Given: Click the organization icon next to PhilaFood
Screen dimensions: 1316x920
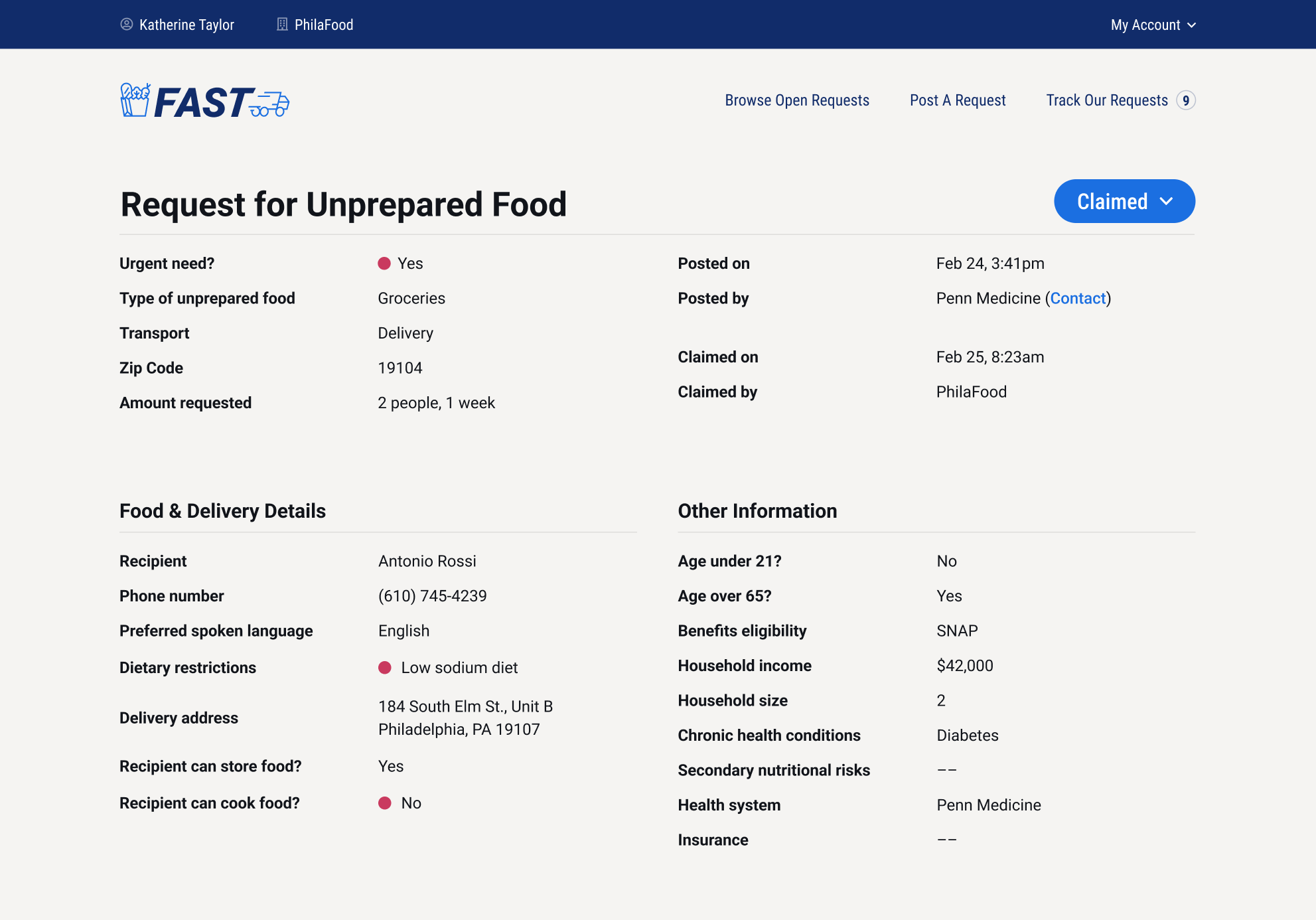Looking at the screenshot, I should point(281,25).
